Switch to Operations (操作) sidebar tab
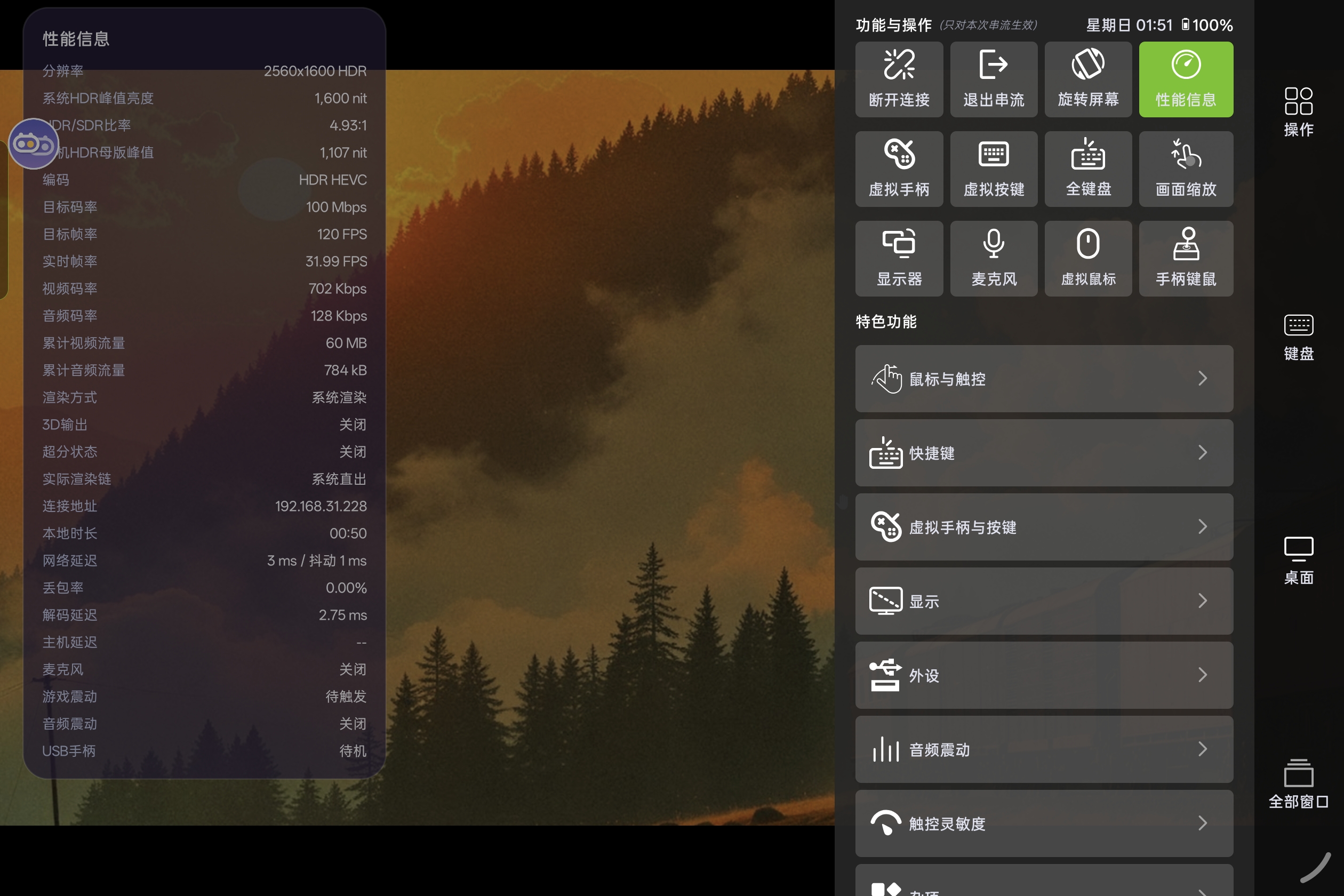1344x896 pixels. (1298, 112)
